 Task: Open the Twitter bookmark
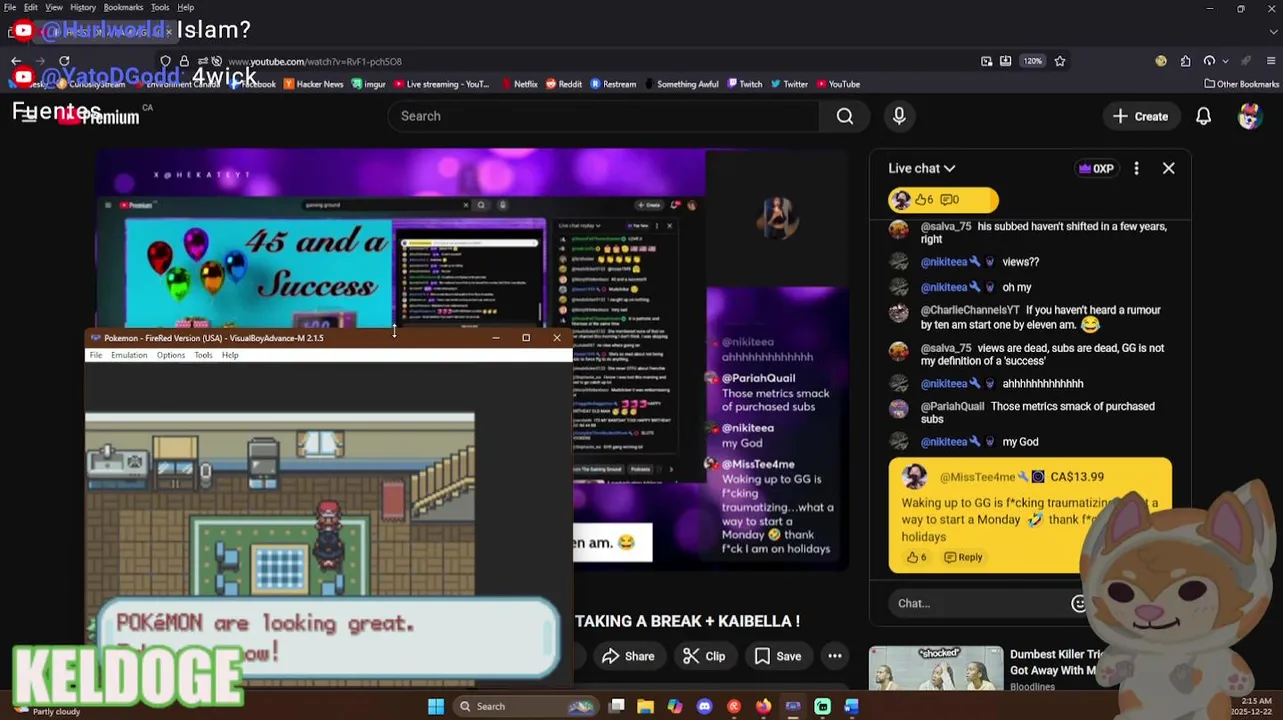(788, 84)
